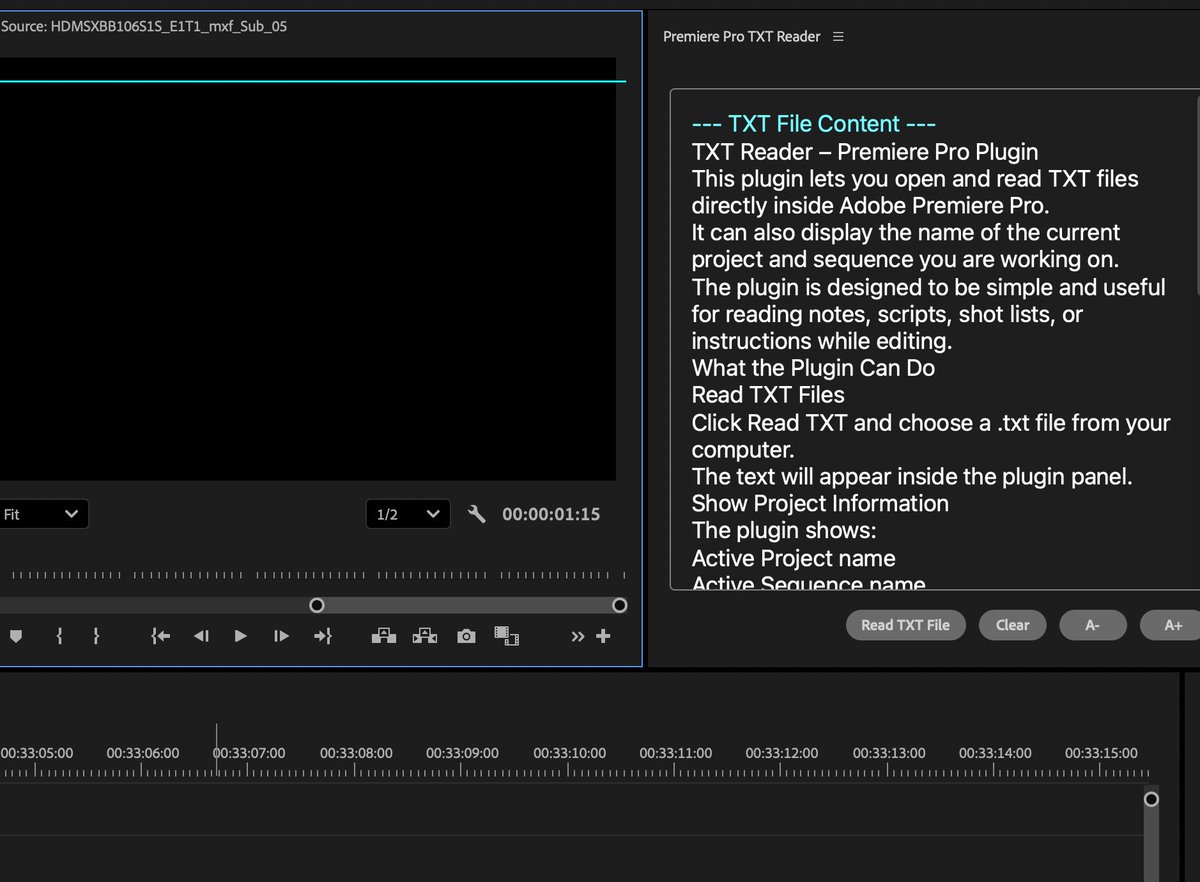Open Premiere Pro TXT Reader panel menu
Viewport: 1200px width, 882px height.
(x=838, y=36)
